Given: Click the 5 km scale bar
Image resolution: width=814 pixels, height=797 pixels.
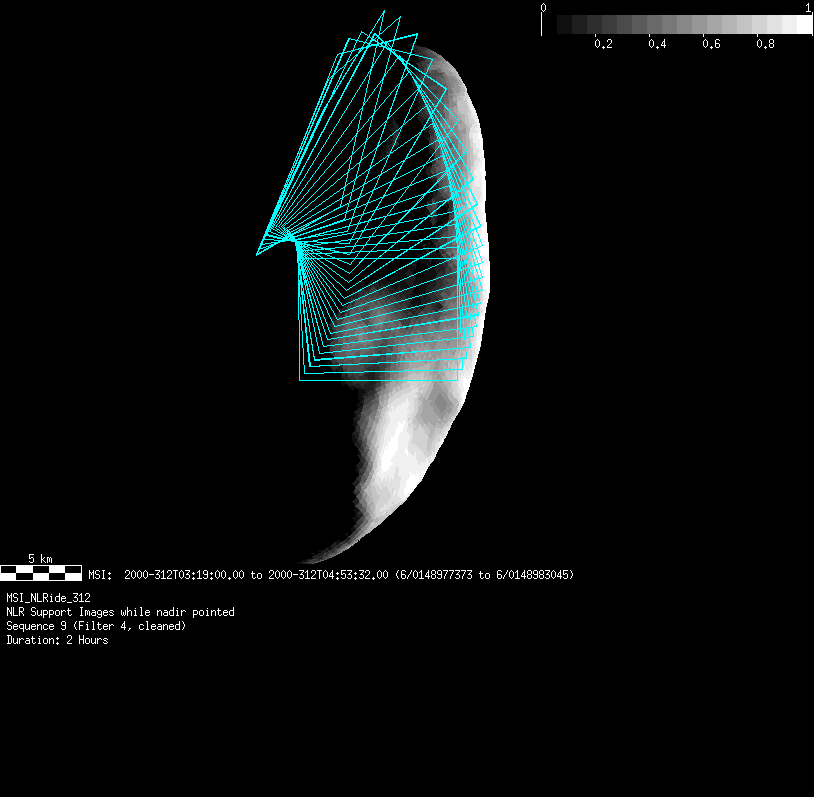Looking at the screenshot, I should (41, 573).
